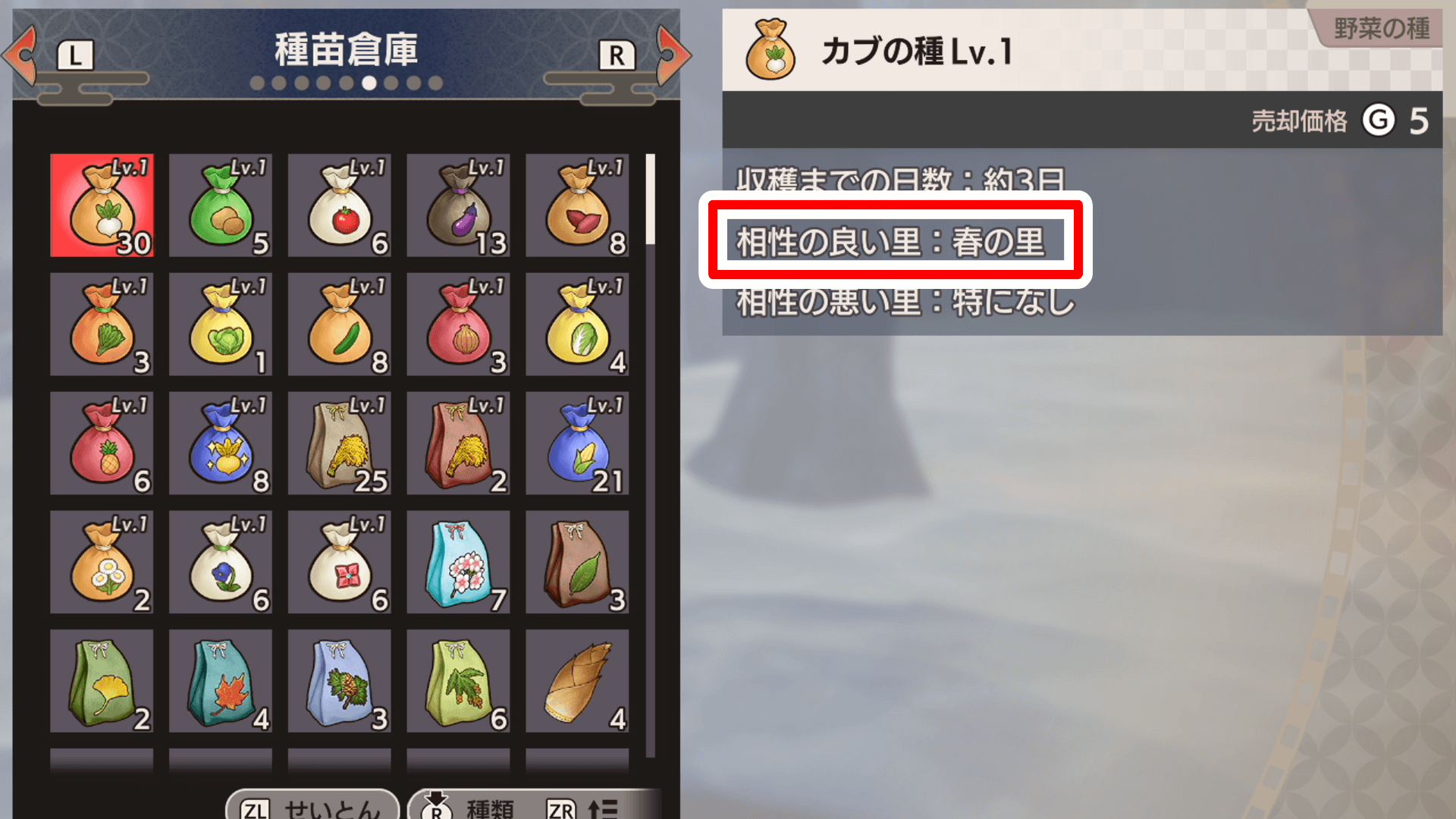Go to next storage page with right arrow
Image resolution: width=1456 pixels, height=819 pixels.
pos(673,55)
